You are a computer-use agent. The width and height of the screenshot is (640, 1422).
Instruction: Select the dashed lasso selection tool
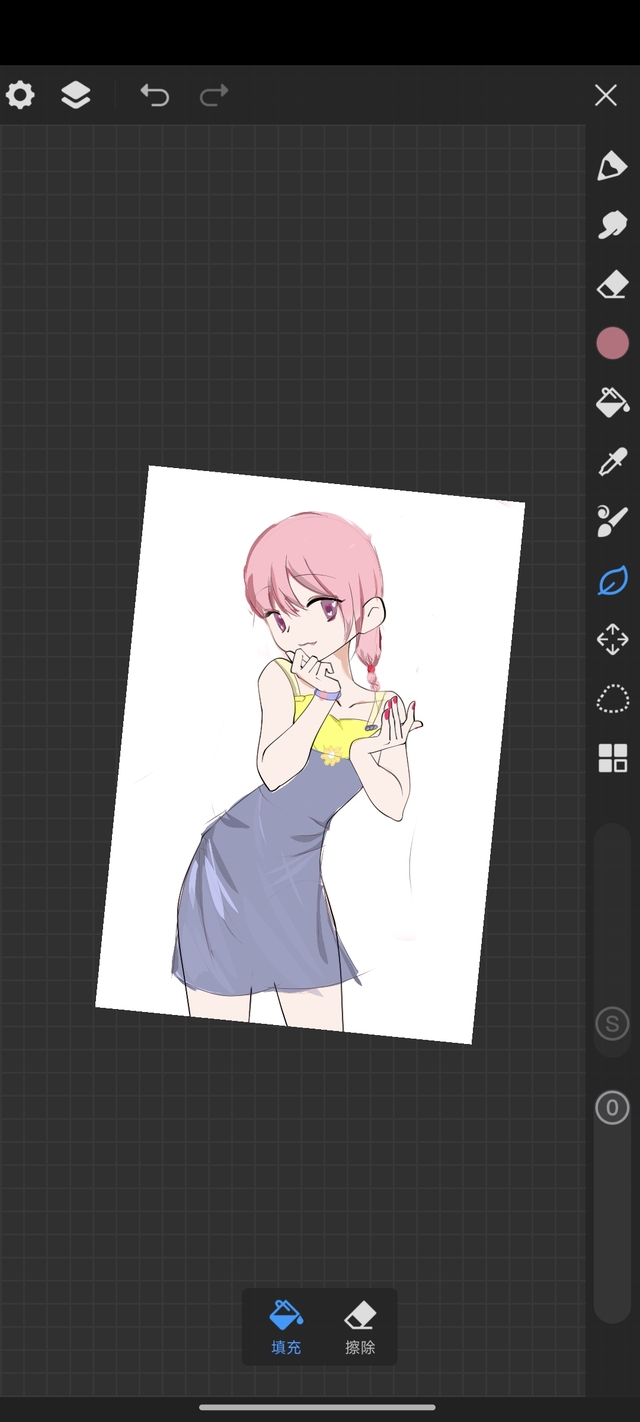[x=612, y=698]
